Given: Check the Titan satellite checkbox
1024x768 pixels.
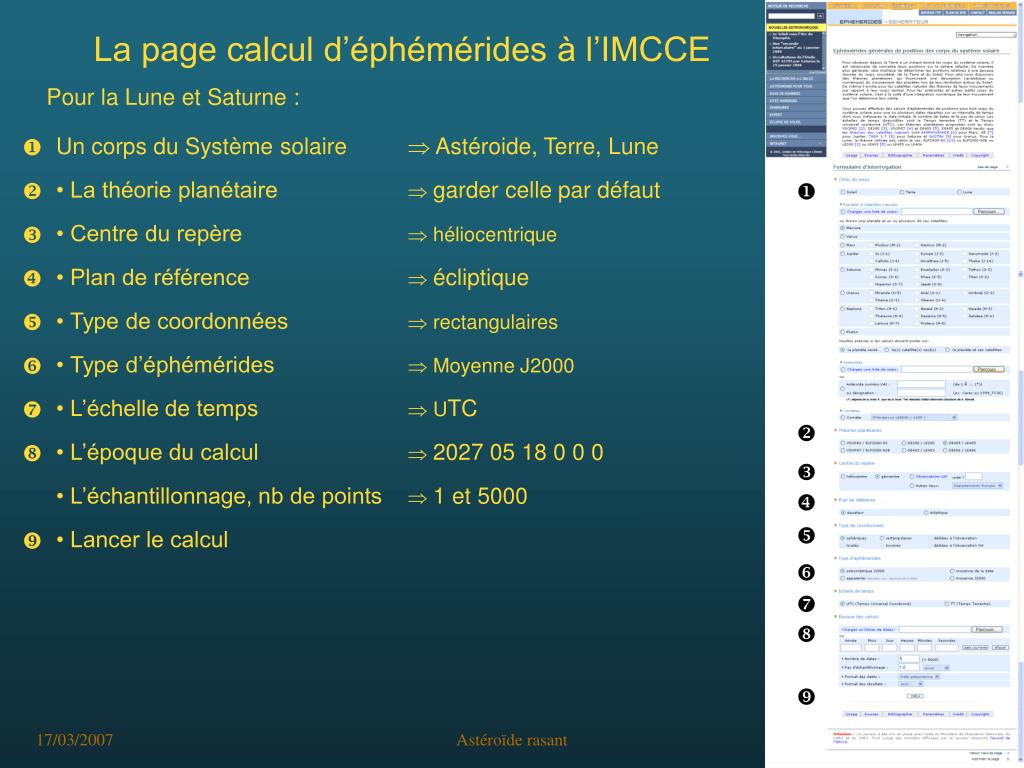Looking at the screenshot, I should point(963,277).
